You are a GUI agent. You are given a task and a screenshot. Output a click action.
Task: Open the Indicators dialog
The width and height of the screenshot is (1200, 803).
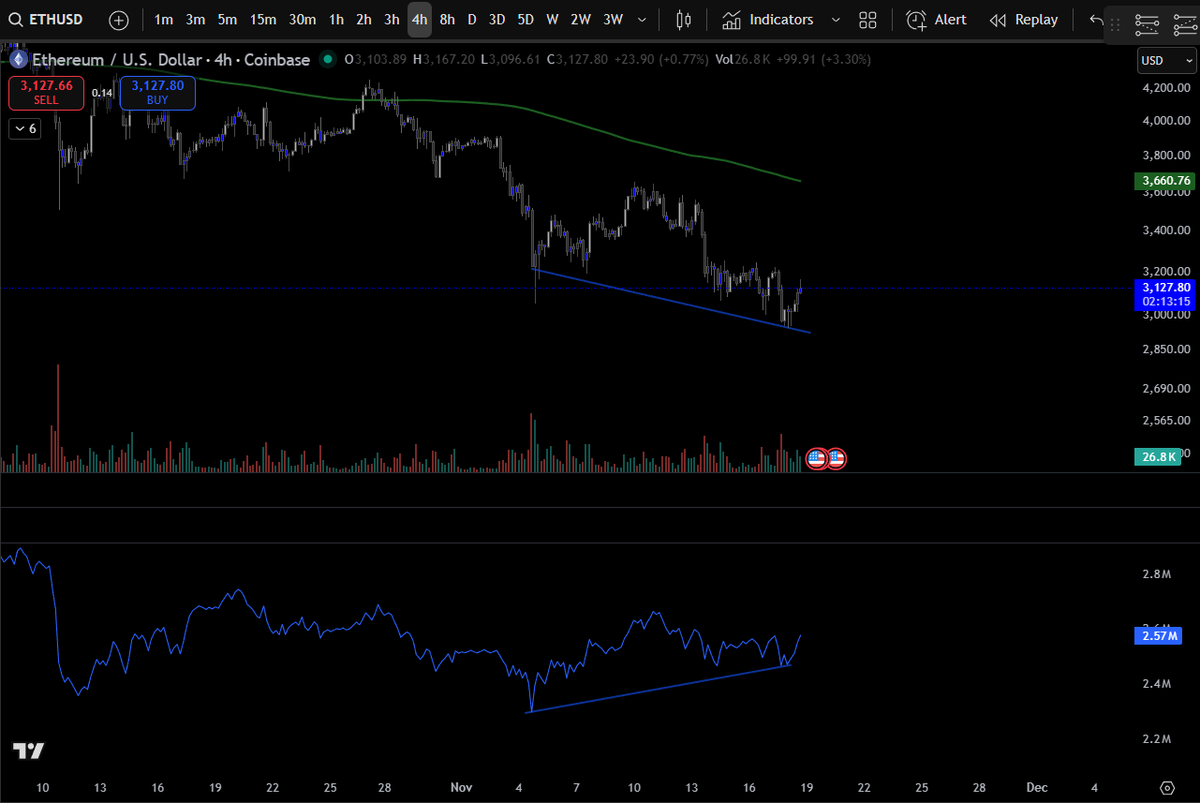[x=768, y=20]
